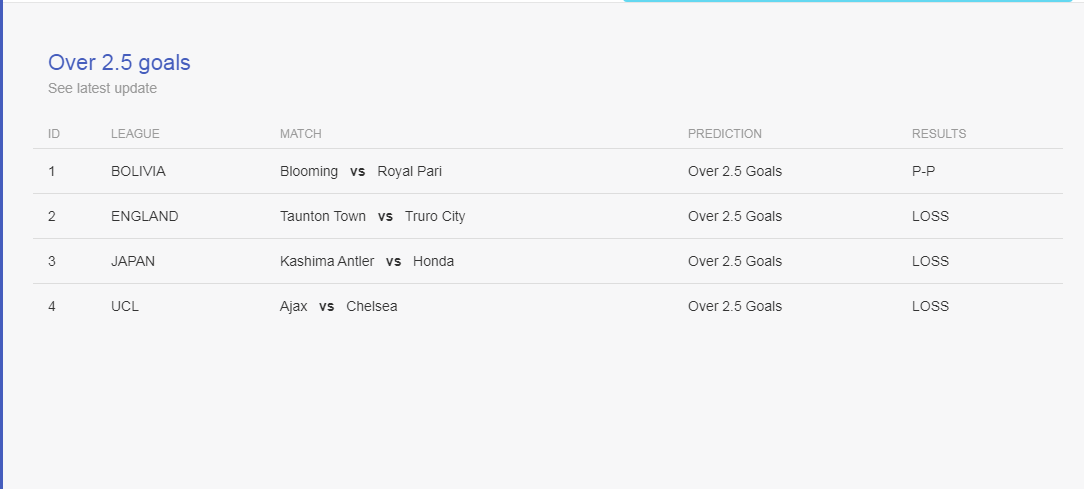The height and width of the screenshot is (489, 1084).
Task: Click the Over 2.5 goals heading
Action: (119, 63)
